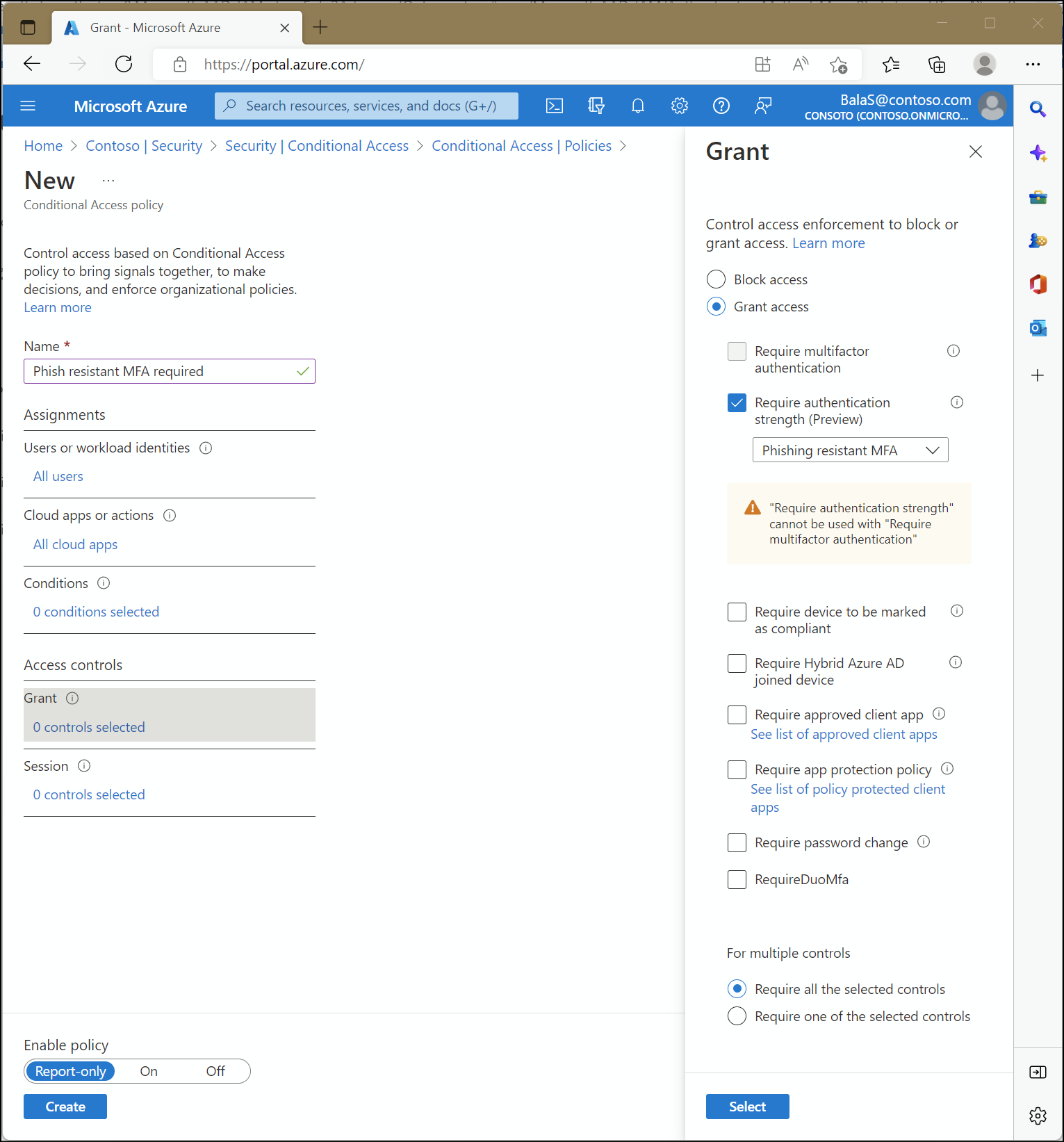Go to Conditional Access | Policies breadcrumb
The image size is (1064, 1142).
pos(521,146)
